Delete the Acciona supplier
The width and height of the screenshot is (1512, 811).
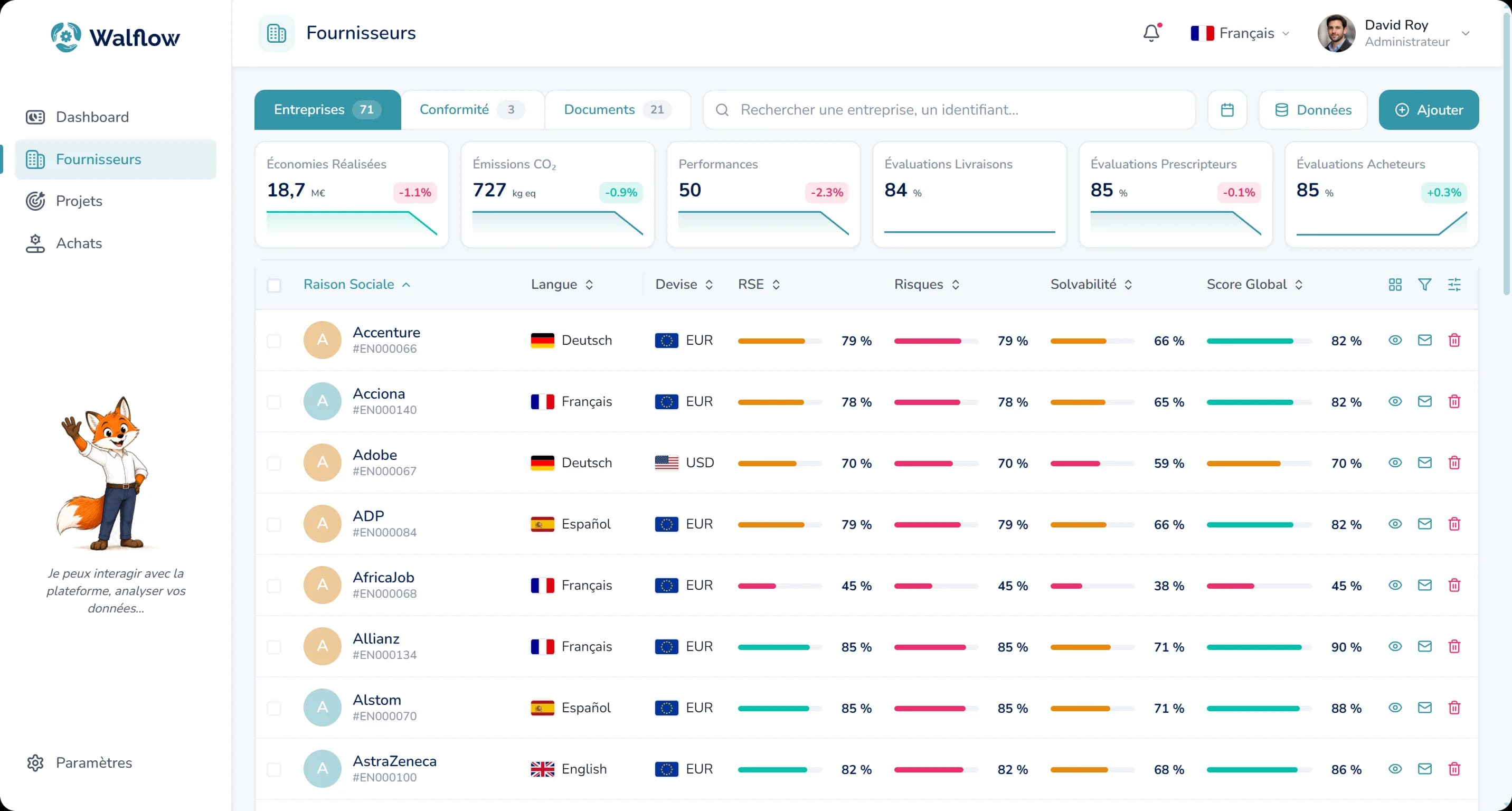1454,401
